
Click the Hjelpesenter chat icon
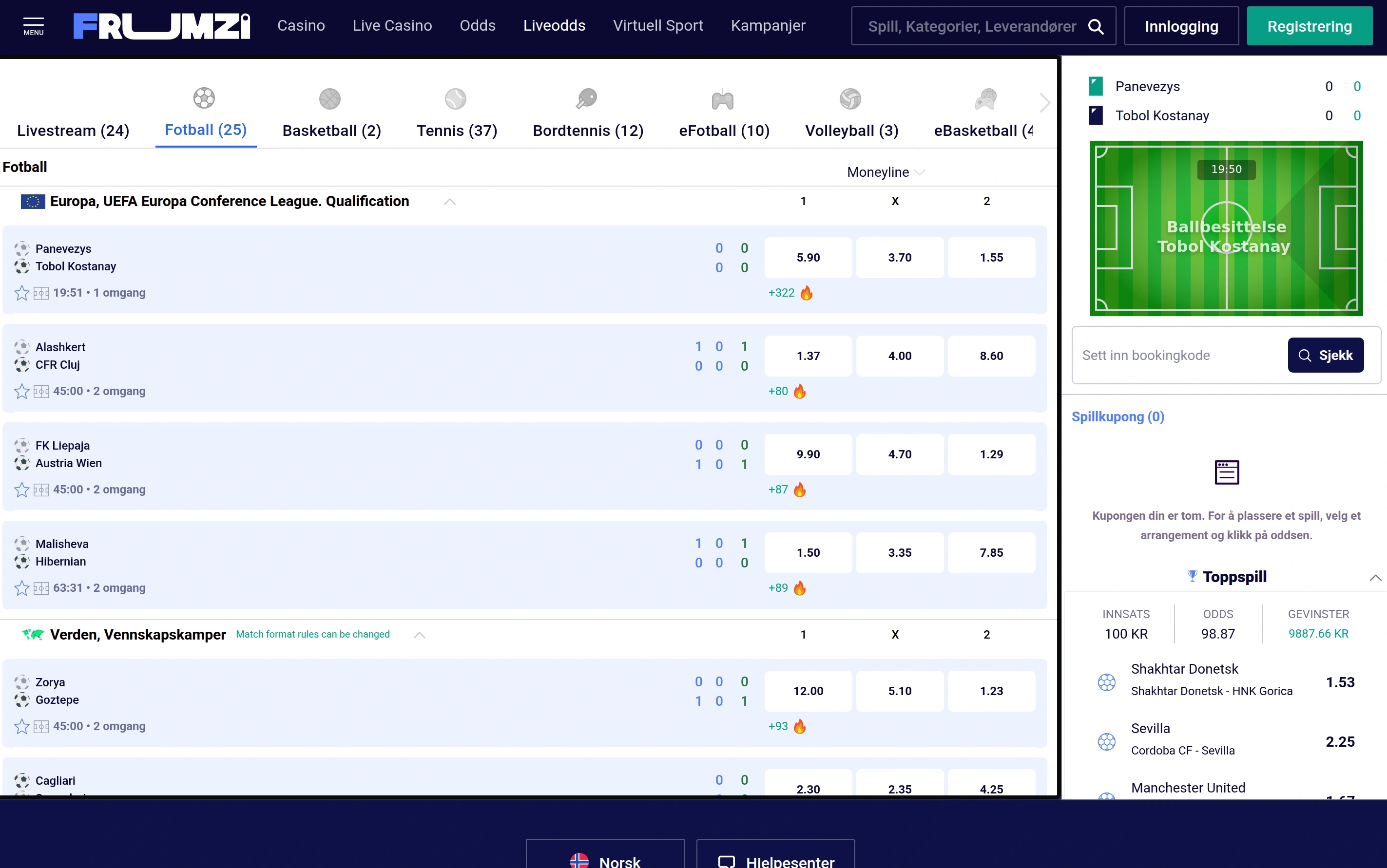[727, 861]
